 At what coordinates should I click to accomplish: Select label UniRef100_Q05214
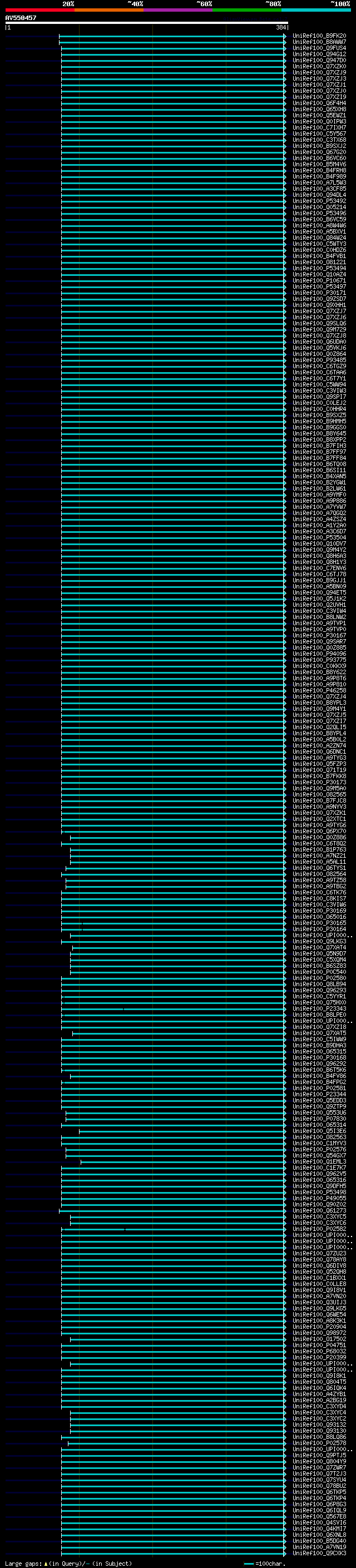(319, 207)
